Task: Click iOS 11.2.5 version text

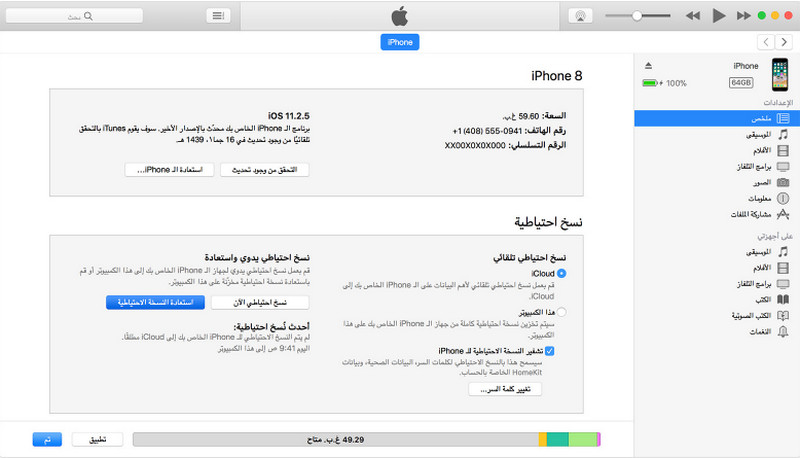Action: [289, 116]
